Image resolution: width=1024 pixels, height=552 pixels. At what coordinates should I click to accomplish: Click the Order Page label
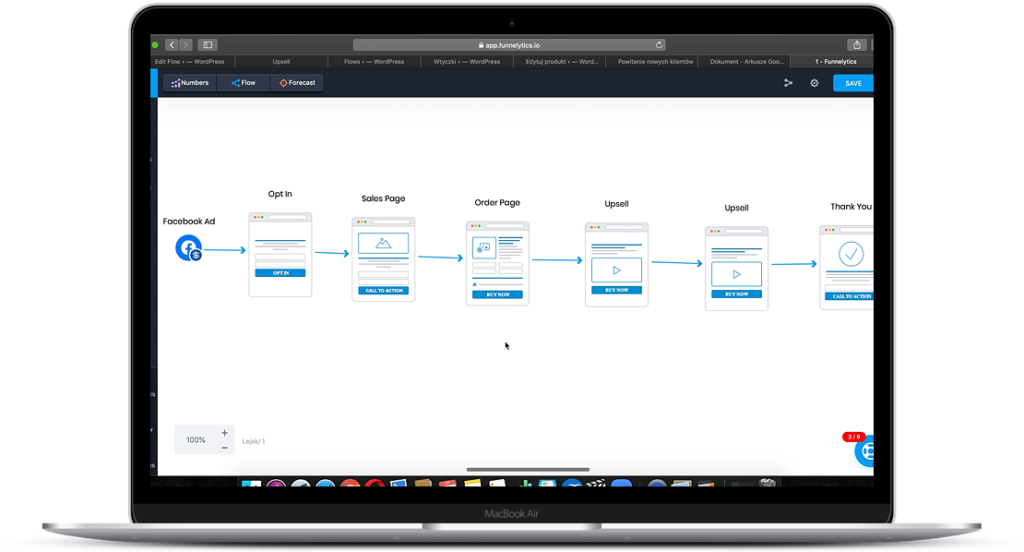(x=498, y=203)
